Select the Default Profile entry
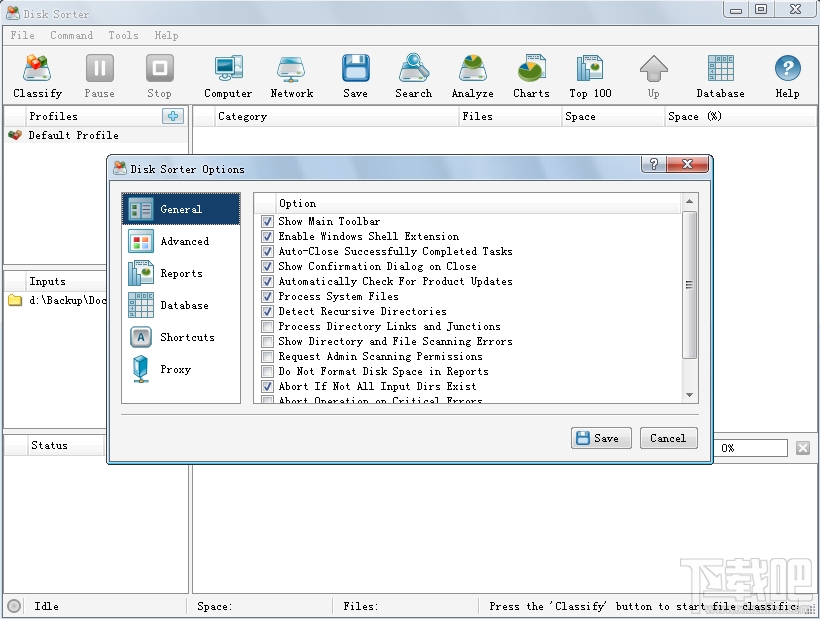The image size is (820, 619). coord(96,135)
